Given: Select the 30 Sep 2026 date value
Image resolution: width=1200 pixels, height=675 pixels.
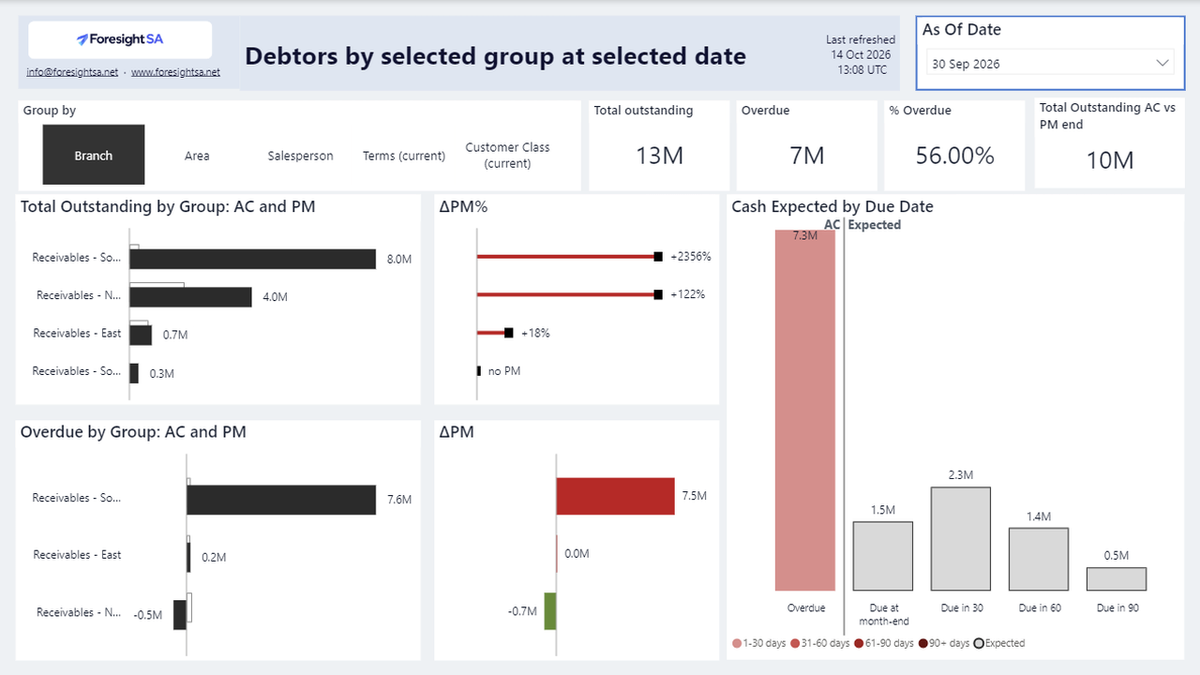Looking at the screenshot, I should point(966,64).
